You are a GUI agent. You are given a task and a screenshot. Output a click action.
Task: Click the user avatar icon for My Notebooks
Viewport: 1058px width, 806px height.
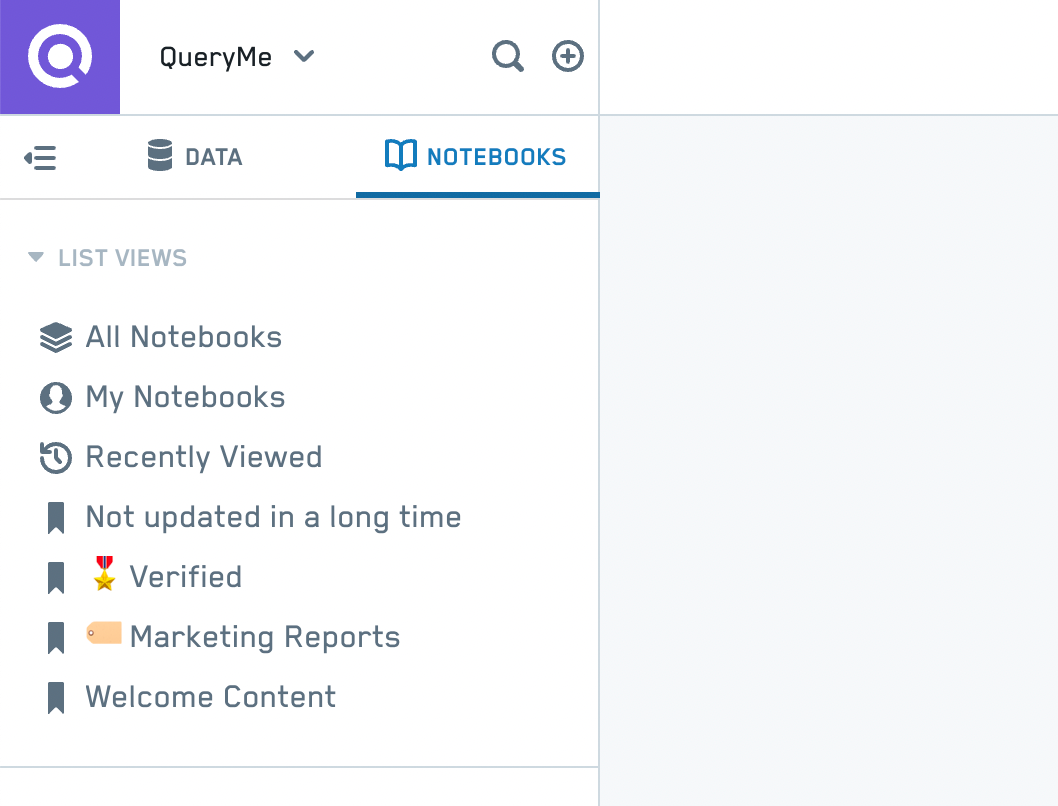56,398
